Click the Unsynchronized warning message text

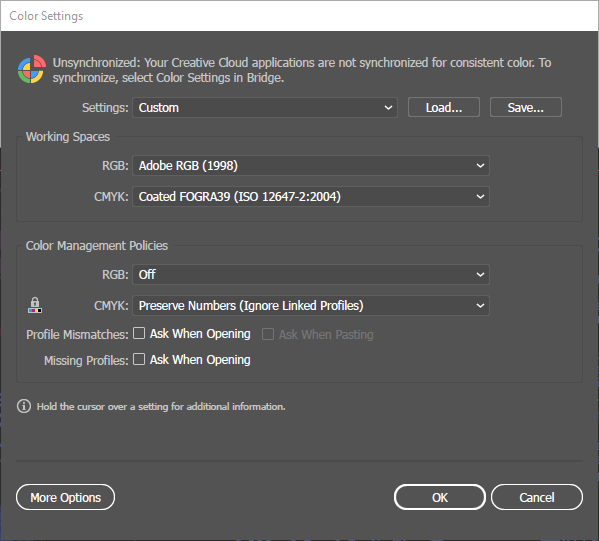tap(302, 70)
